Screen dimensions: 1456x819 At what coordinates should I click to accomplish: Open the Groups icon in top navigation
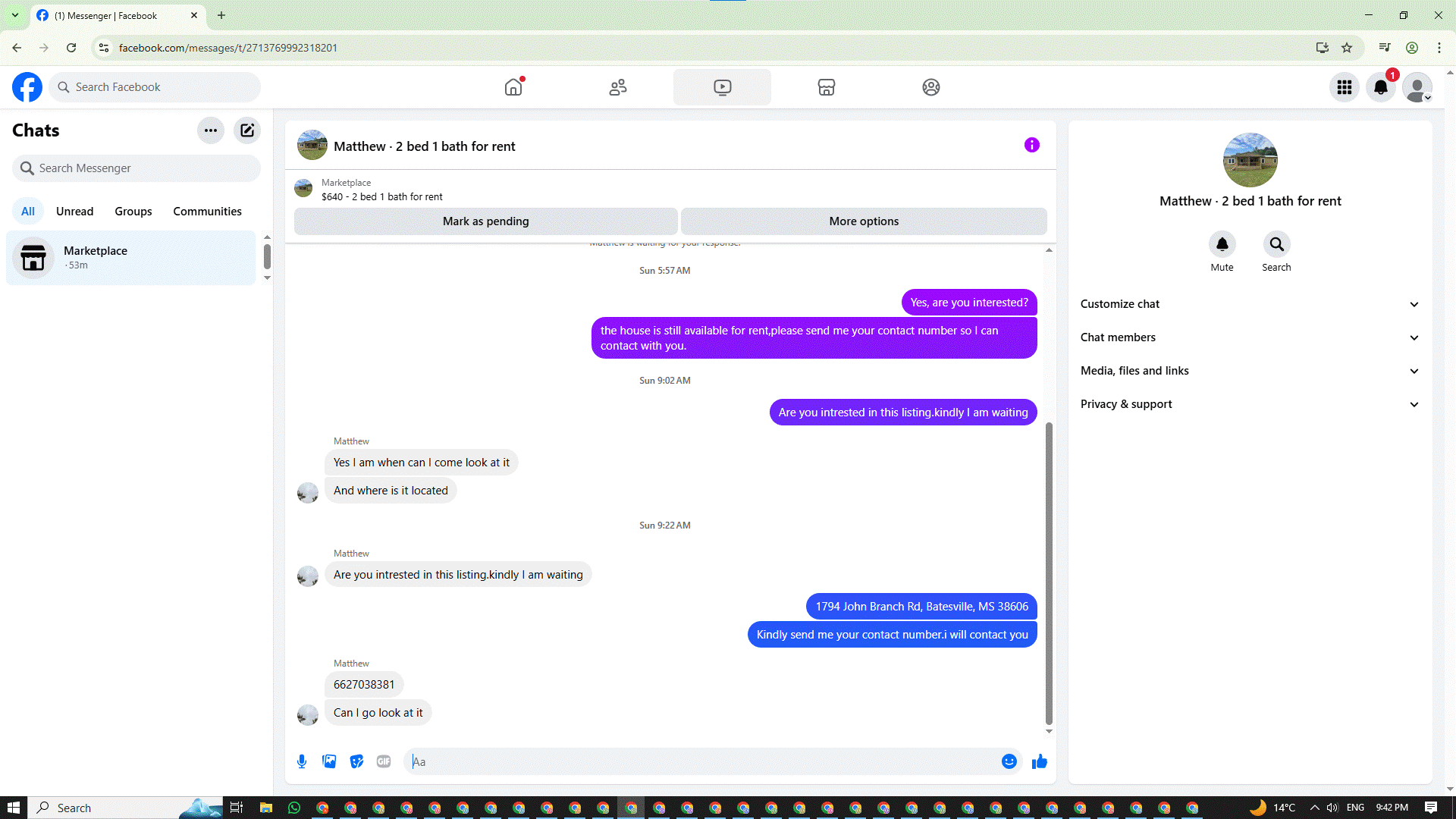click(x=931, y=87)
